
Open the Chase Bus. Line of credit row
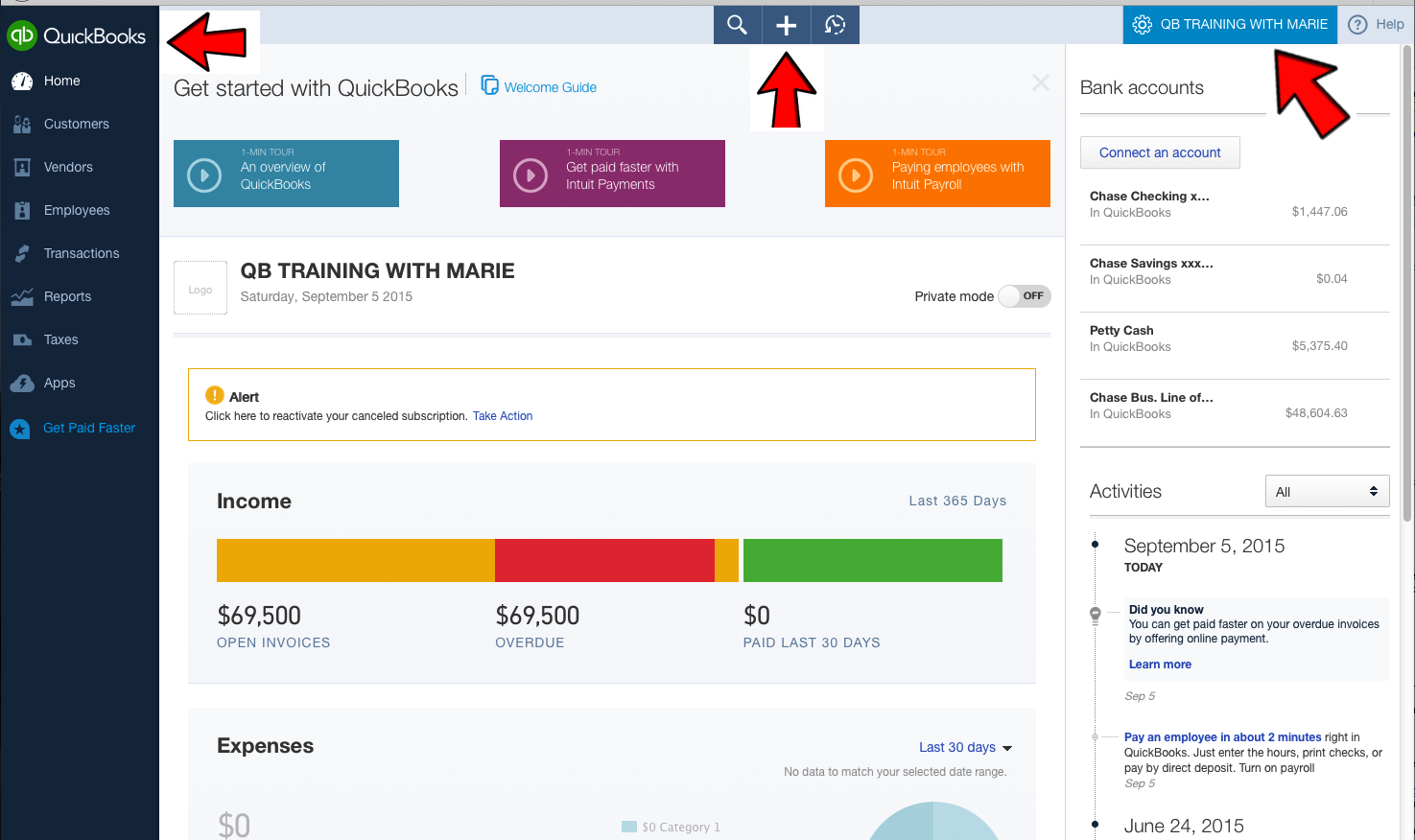[x=1235, y=412]
